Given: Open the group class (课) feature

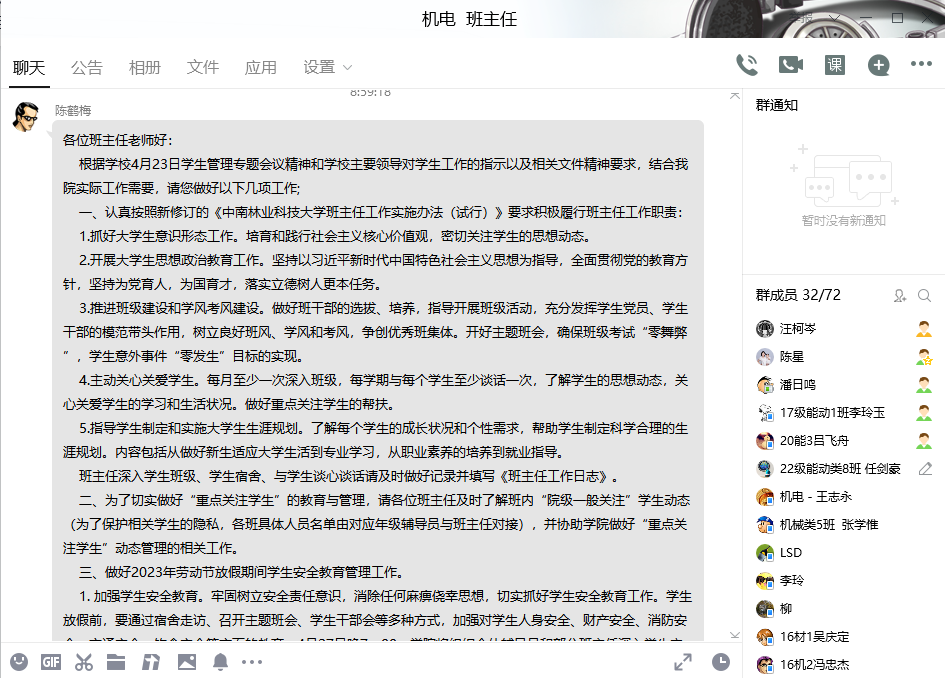Looking at the screenshot, I should (x=835, y=66).
